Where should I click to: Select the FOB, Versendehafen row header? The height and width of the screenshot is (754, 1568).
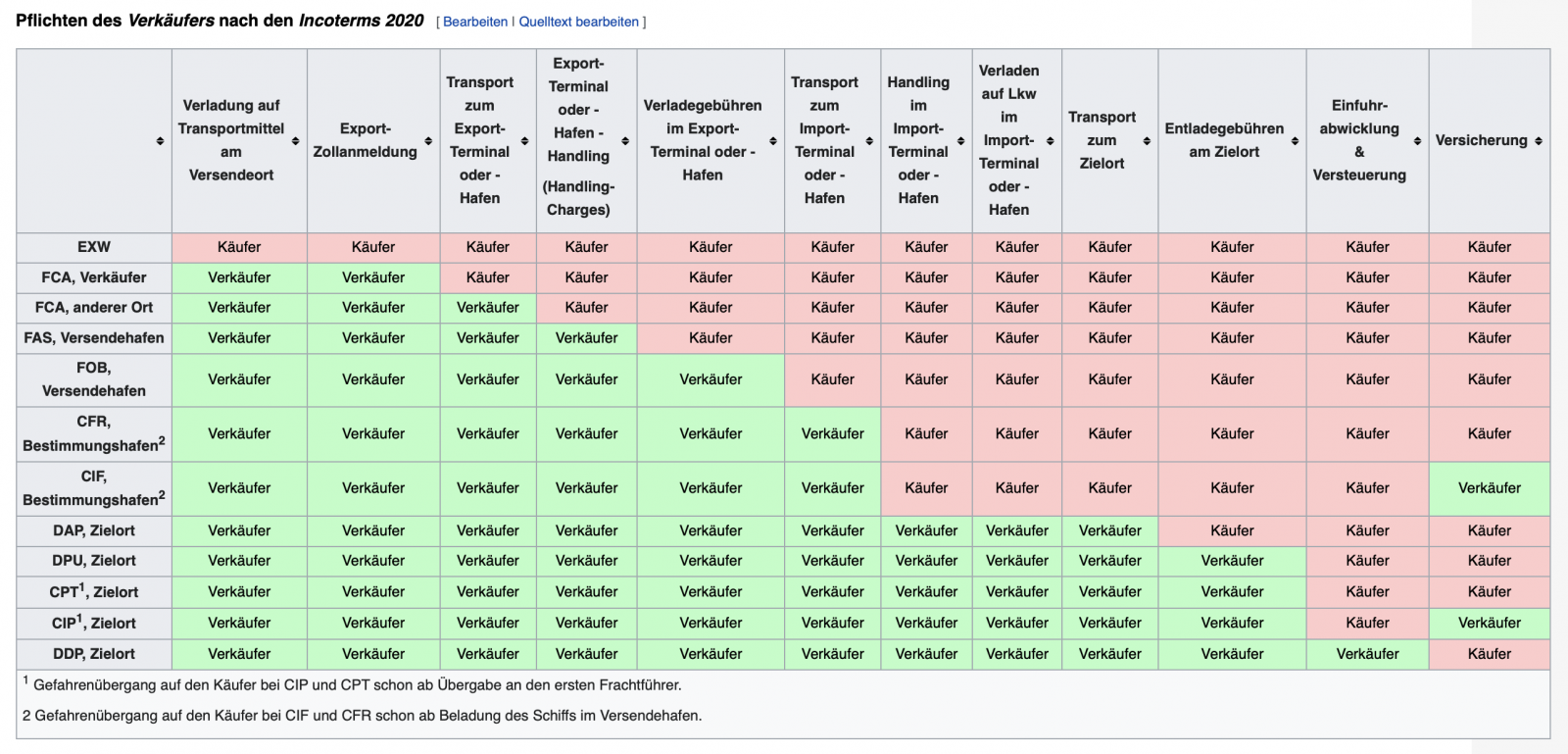(94, 379)
